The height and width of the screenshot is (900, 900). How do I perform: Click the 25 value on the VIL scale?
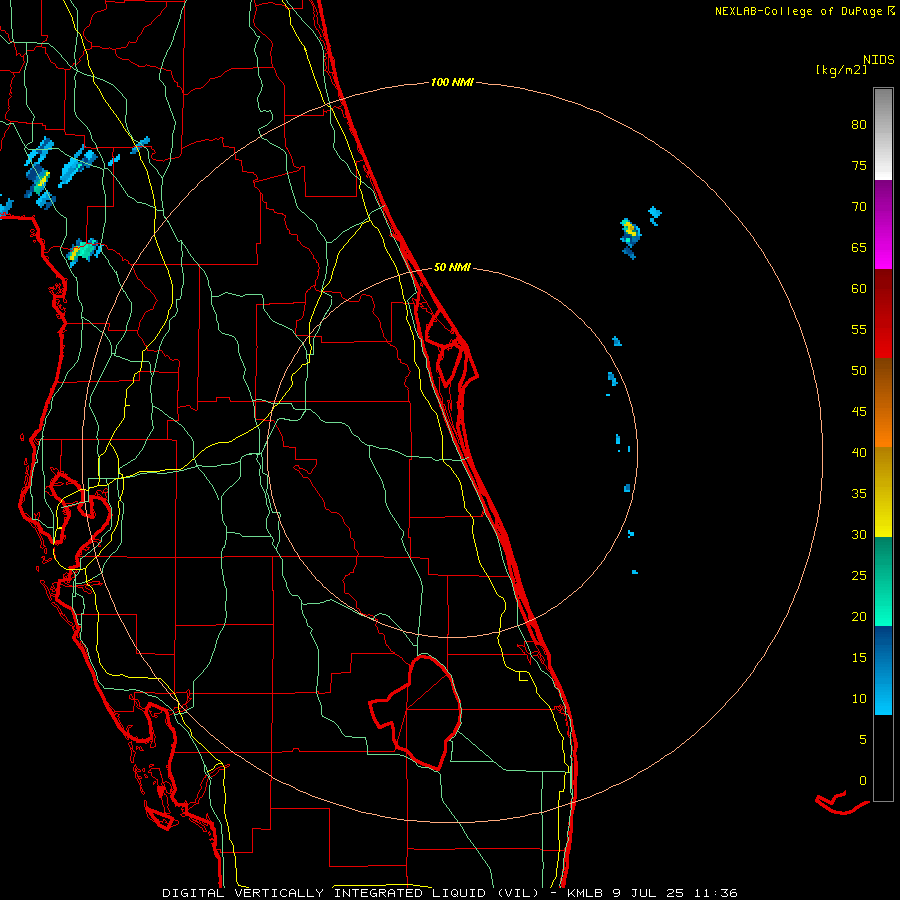coord(859,576)
